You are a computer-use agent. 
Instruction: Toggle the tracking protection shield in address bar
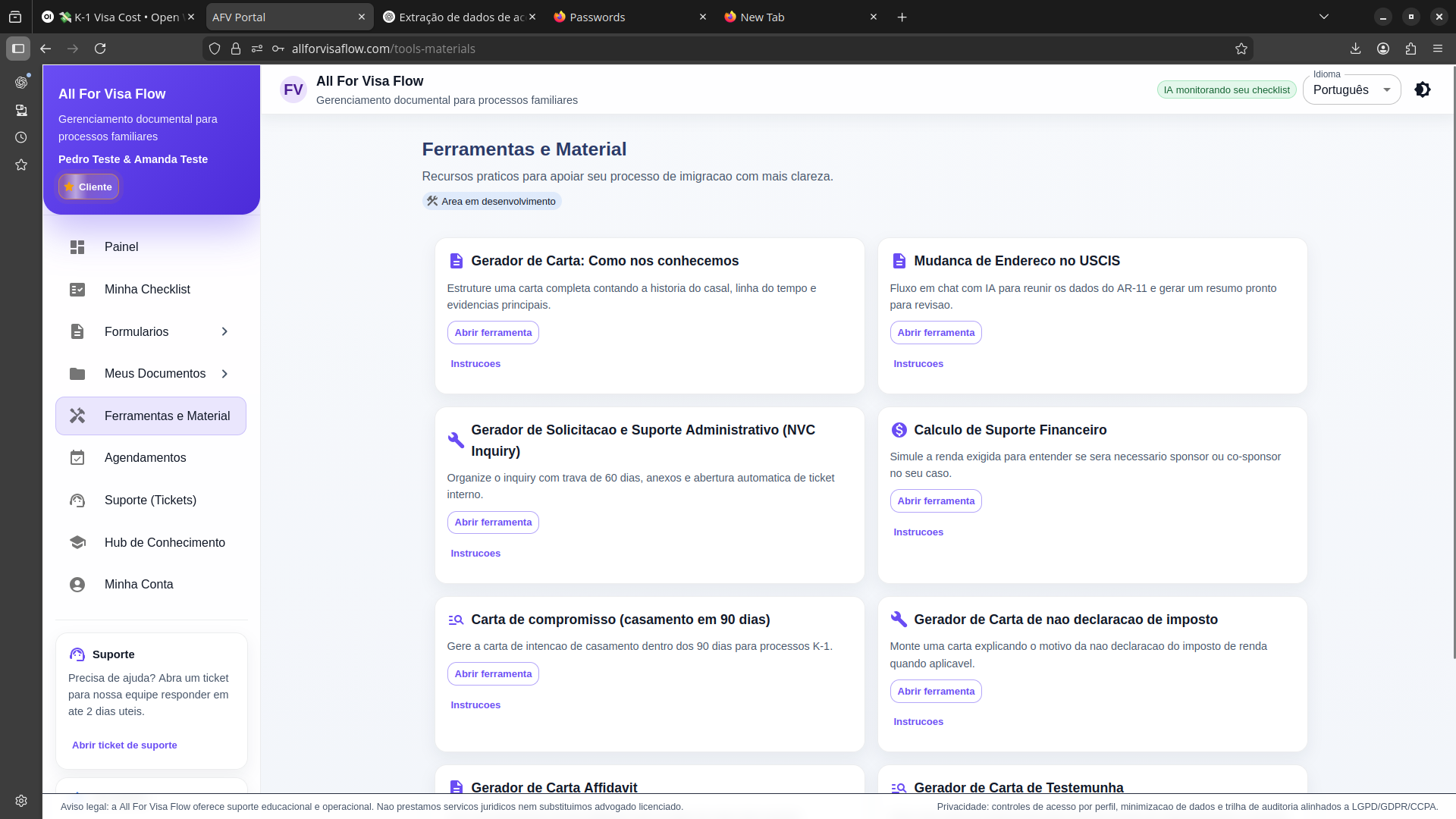(x=215, y=48)
